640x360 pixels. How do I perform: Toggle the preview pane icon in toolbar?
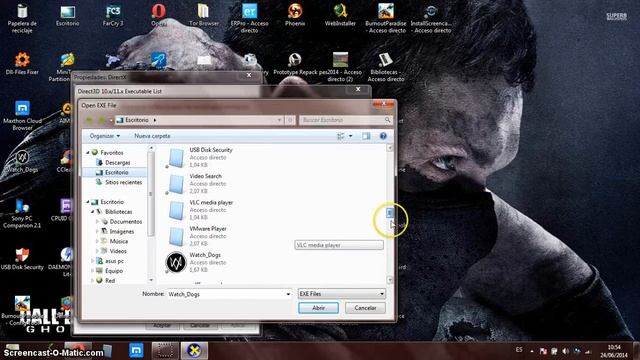[366, 136]
